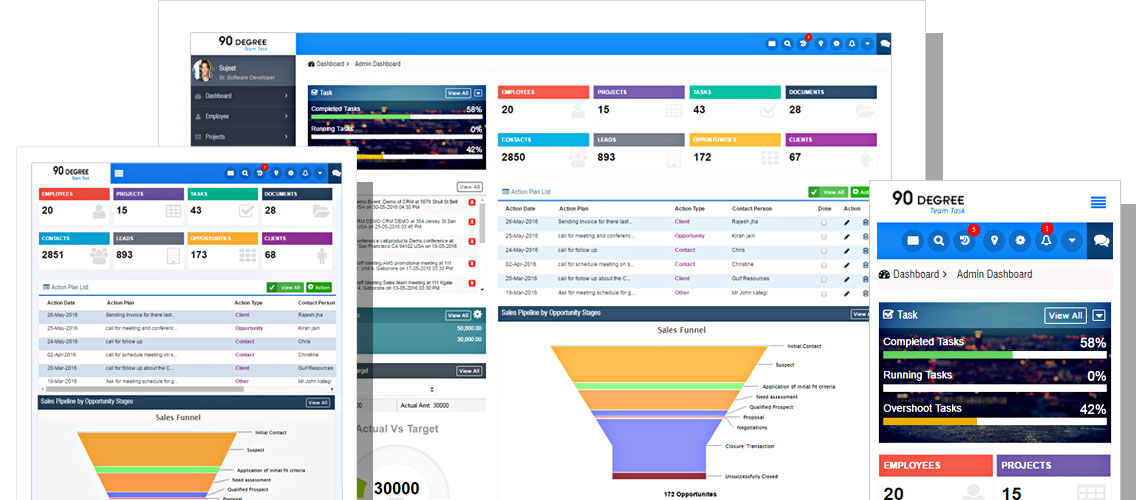Check the Done box for Gulf Resources
The width and height of the screenshot is (1140, 500).
pos(824,278)
